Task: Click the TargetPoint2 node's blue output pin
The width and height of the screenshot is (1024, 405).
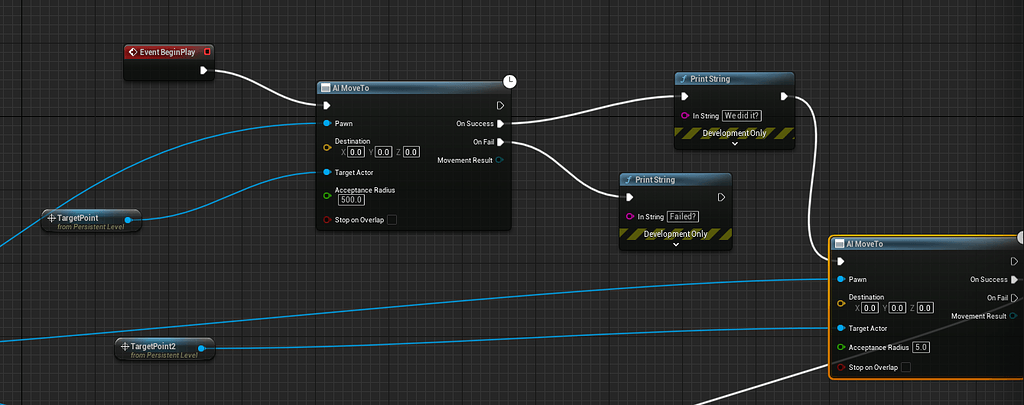Action: [204, 348]
